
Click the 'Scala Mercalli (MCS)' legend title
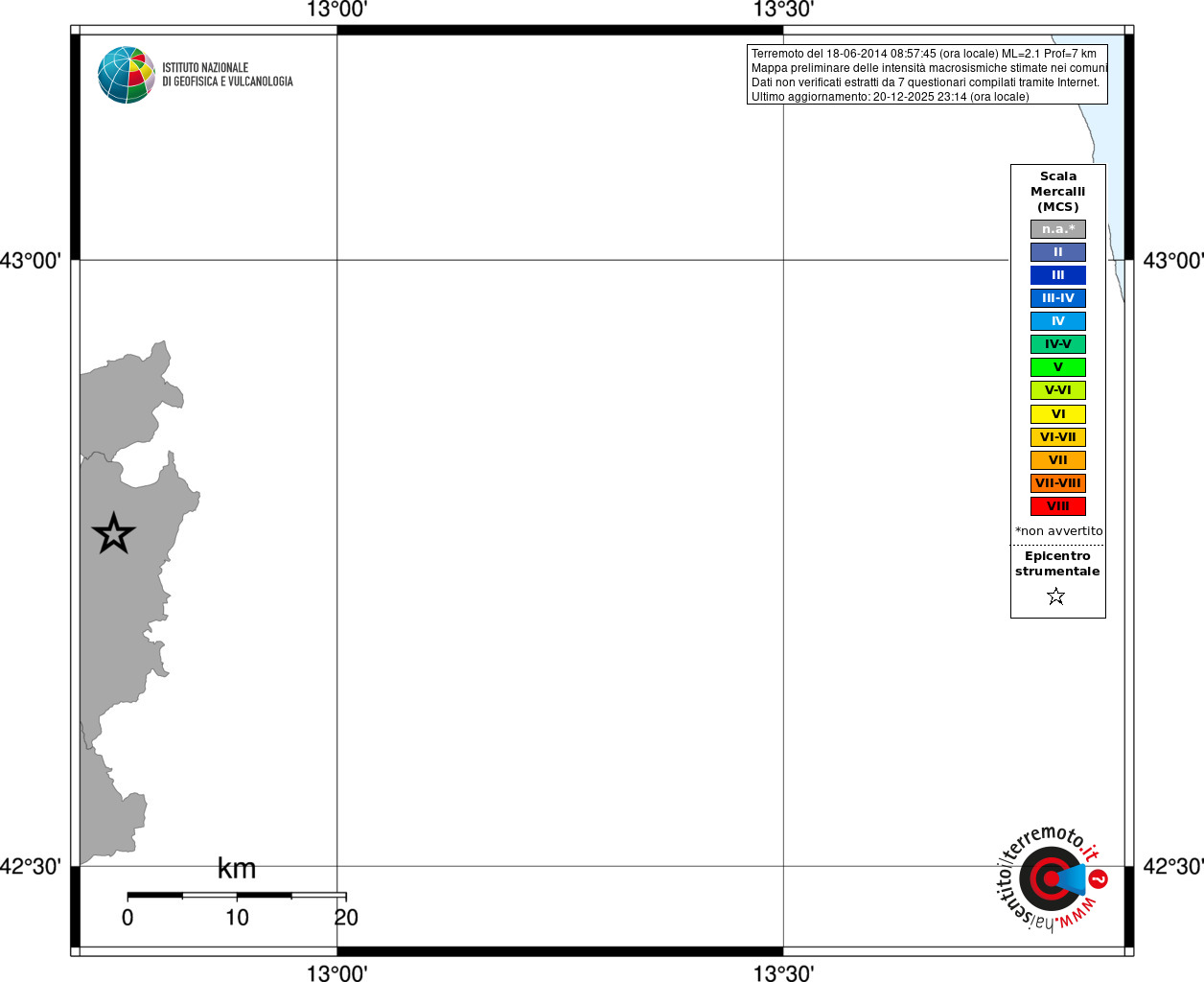click(1058, 192)
